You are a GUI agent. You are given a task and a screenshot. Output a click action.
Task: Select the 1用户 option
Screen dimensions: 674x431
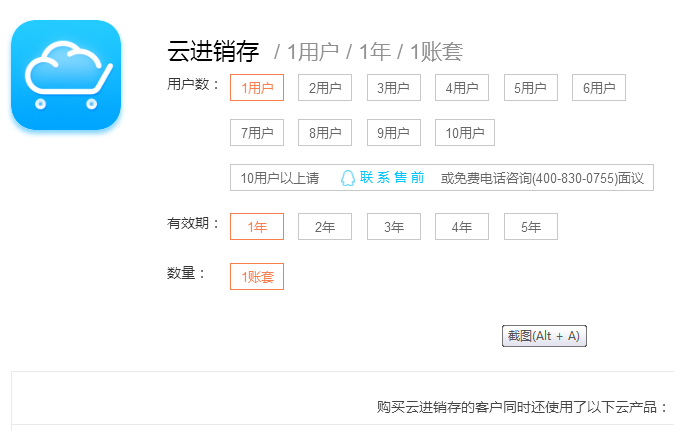(257, 88)
